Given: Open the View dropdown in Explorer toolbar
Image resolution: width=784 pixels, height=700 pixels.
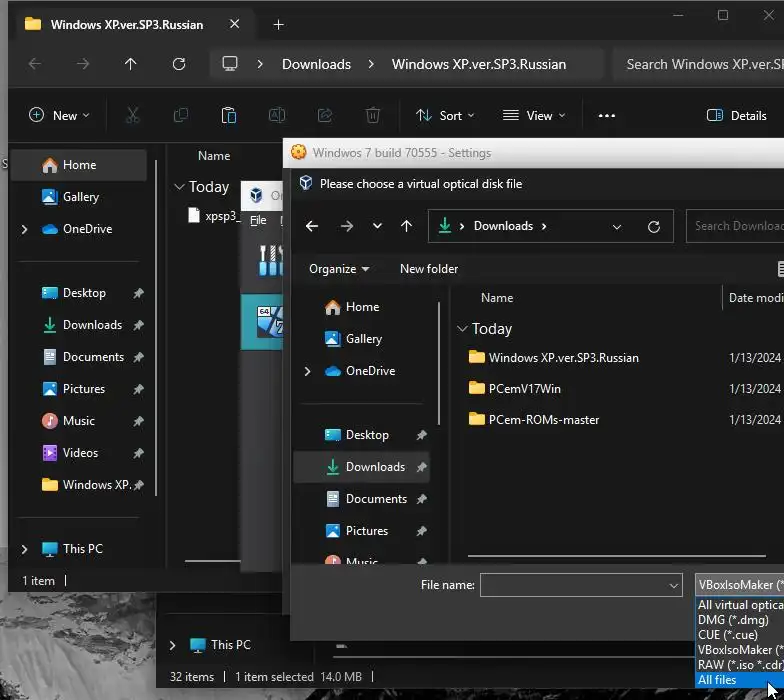Looking at the screenshot, I should pyautogui.click(x=534, y=116).
